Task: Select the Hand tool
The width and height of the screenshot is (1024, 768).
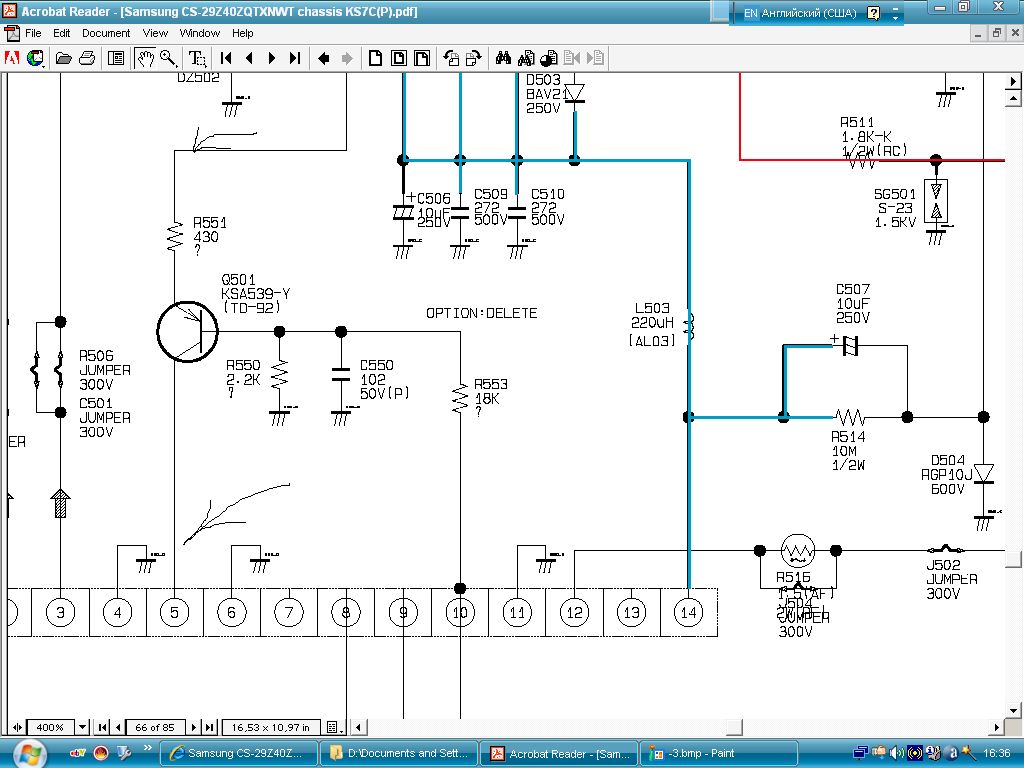Action: 145,58
